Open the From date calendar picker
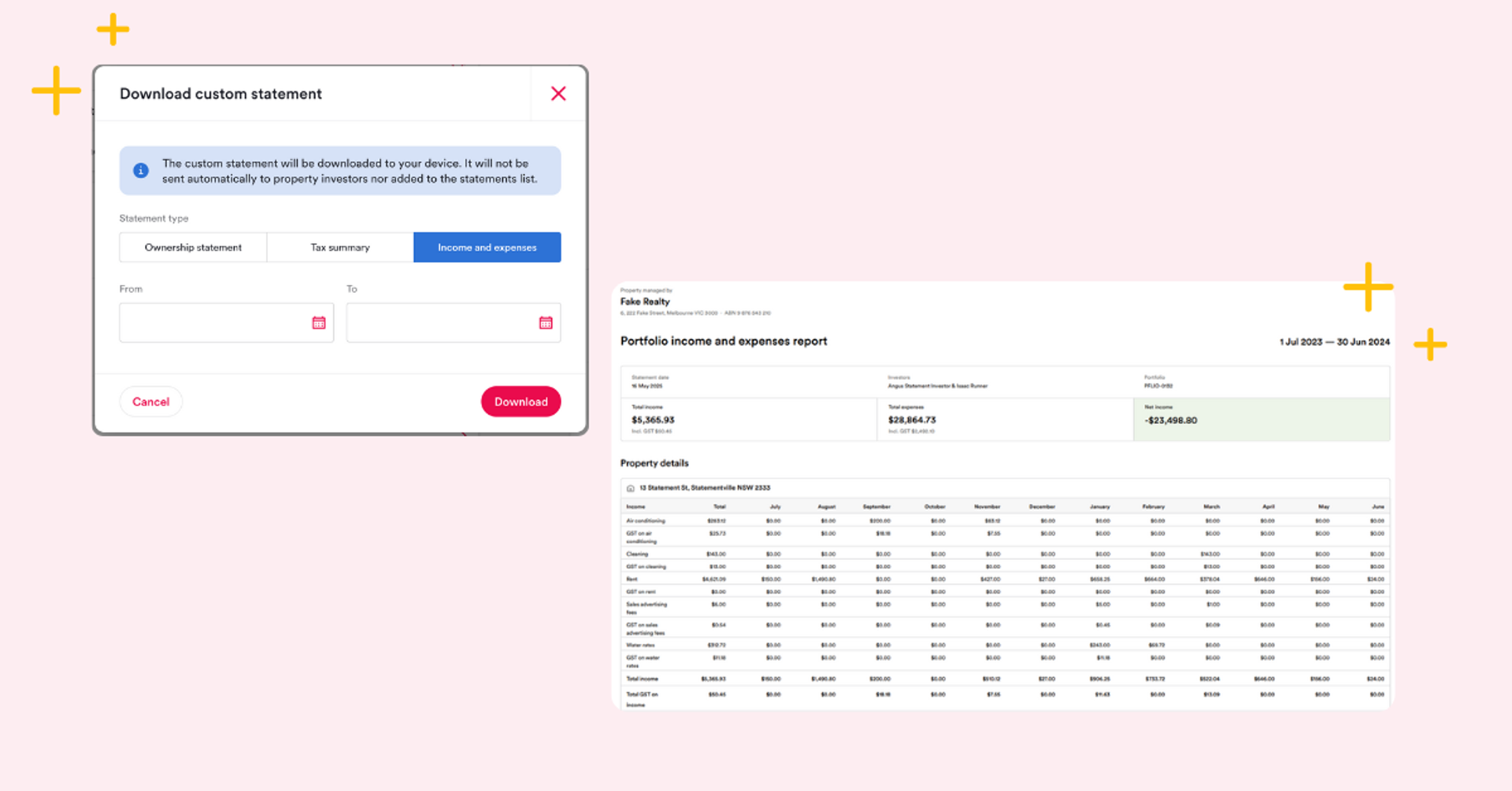The width and height of the screenshot is (1512, 791). pyautogui.click(x=319, y=323)
